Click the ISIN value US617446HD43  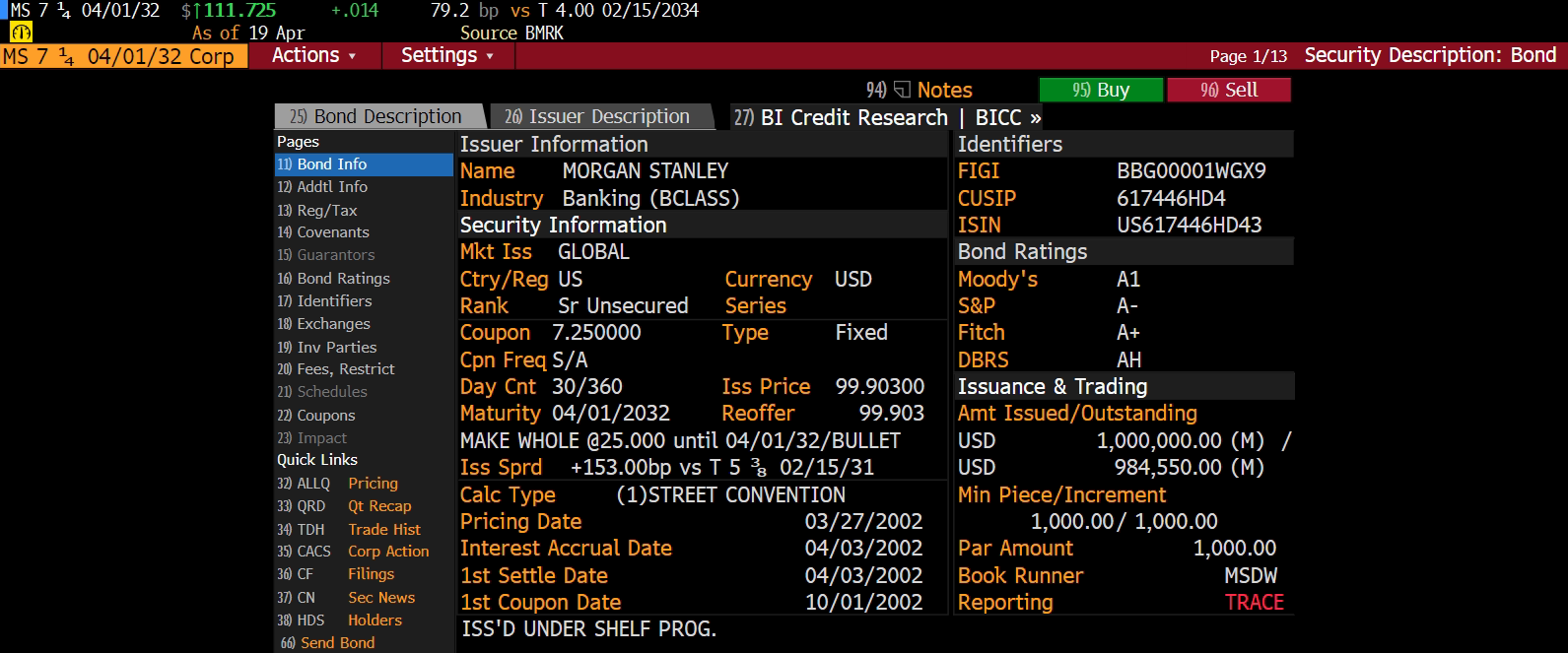1190,226
